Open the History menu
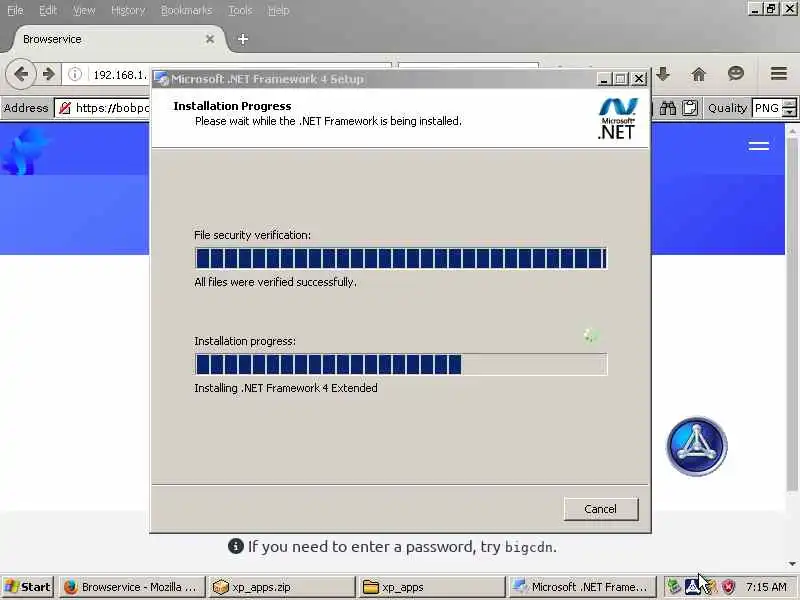This screenshot has height=600, width=800. (128, 10)
